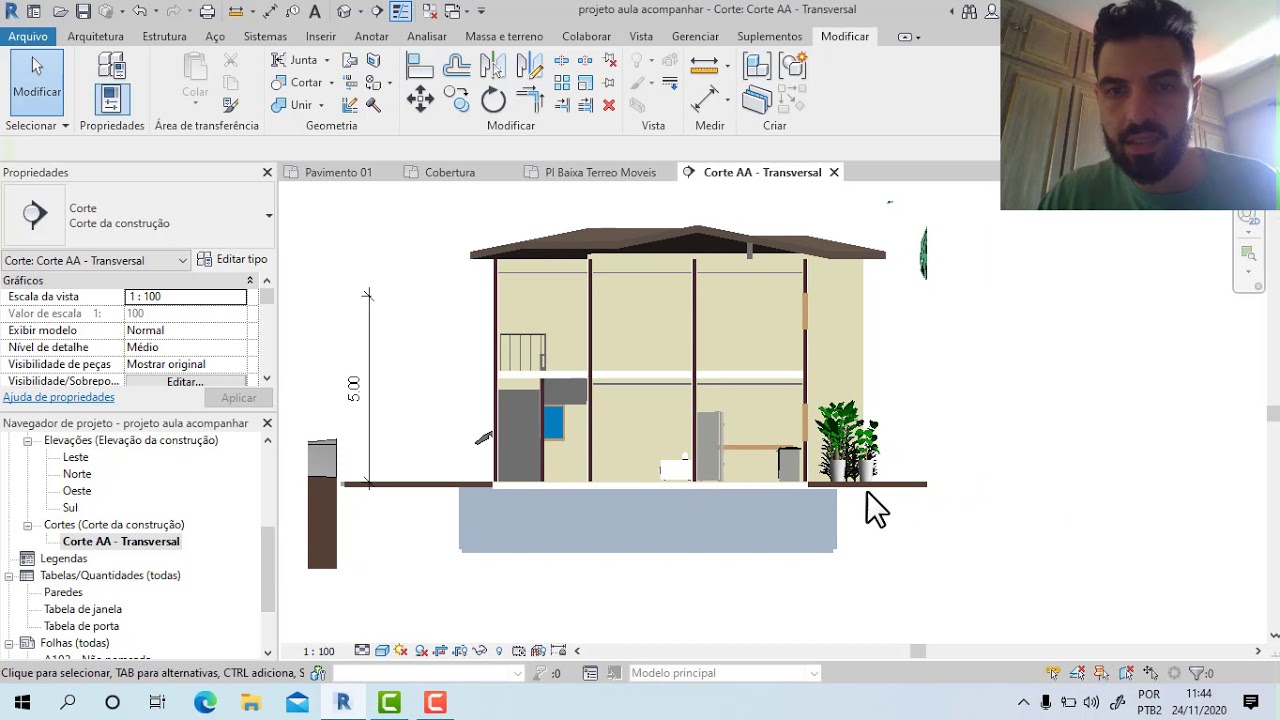Toggle Sun Path in view control bar
The image size is (1280, 720).
tap(401, 651)
